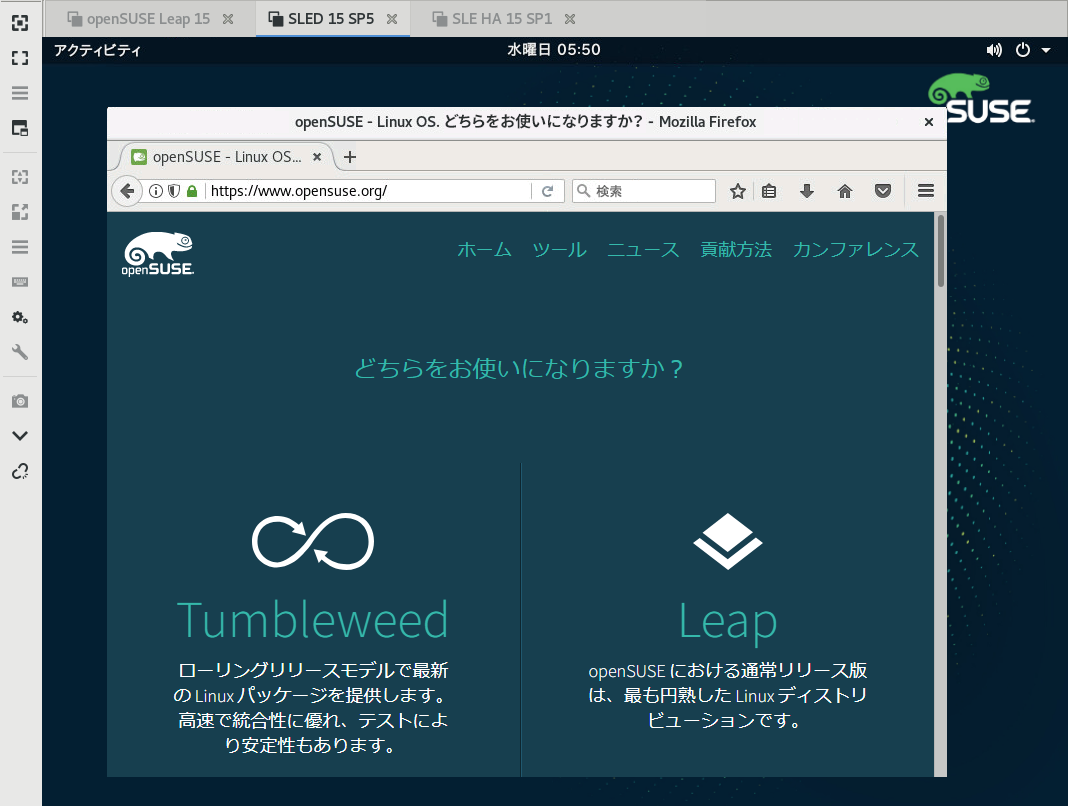Click the power icon in the top bar
The height and width of the screenshot is (806, 1068).
click(x=1022, y=50)
